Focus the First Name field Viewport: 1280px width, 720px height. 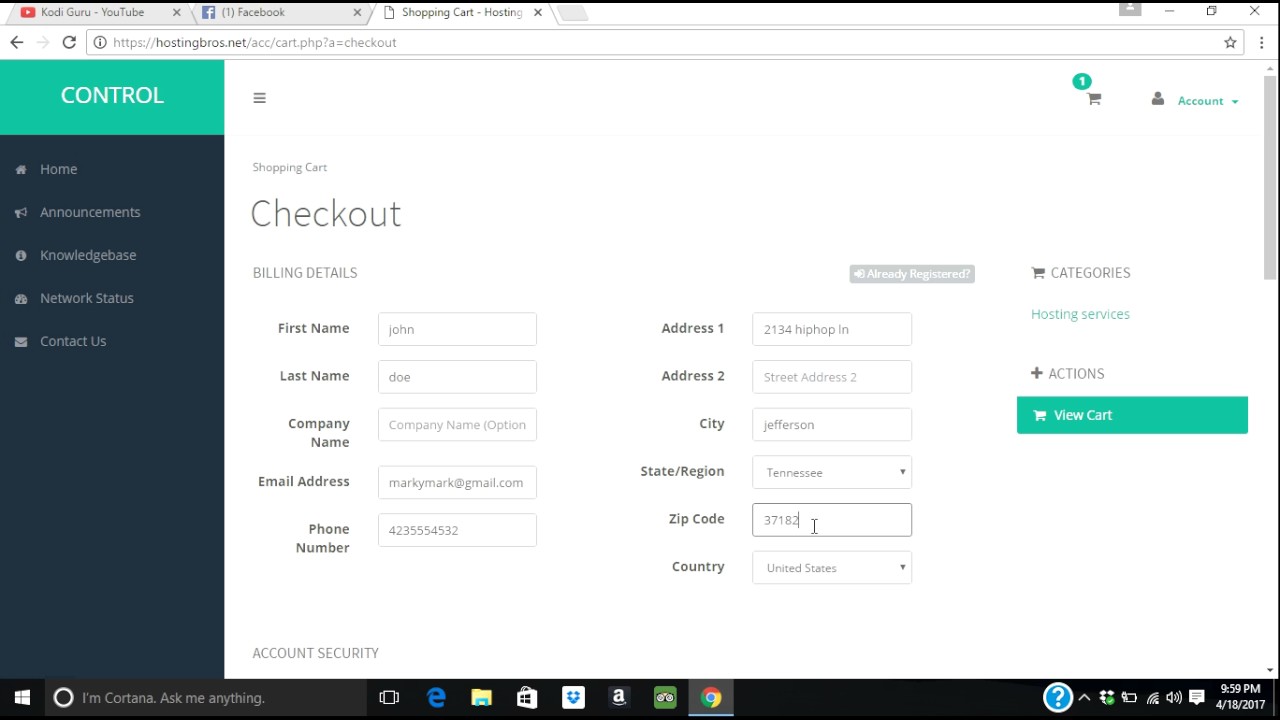coord(457,329)
